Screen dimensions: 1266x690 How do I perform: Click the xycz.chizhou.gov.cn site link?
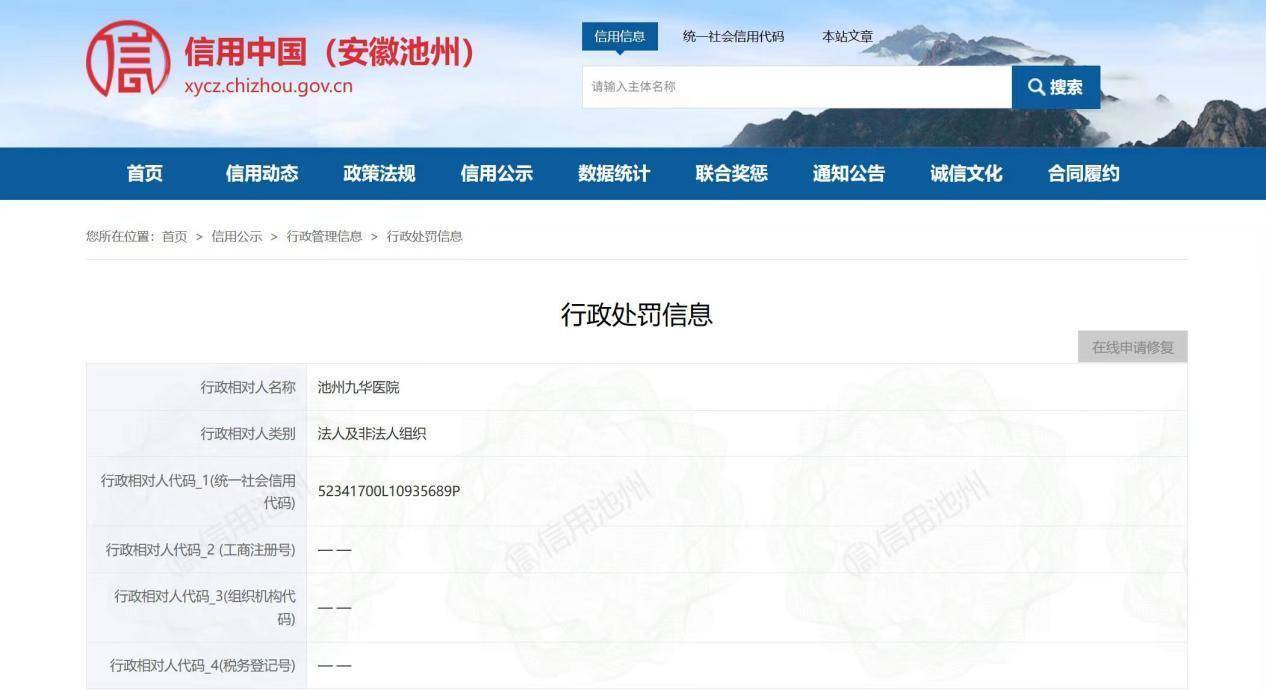[267, 87]
